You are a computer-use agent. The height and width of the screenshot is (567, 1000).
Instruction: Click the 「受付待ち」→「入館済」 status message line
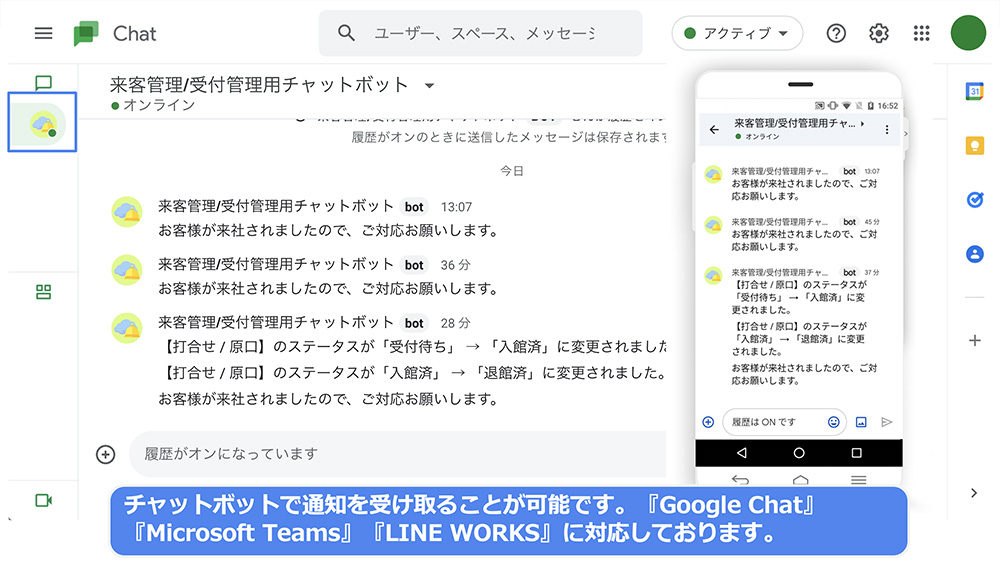tap(413, 346)
